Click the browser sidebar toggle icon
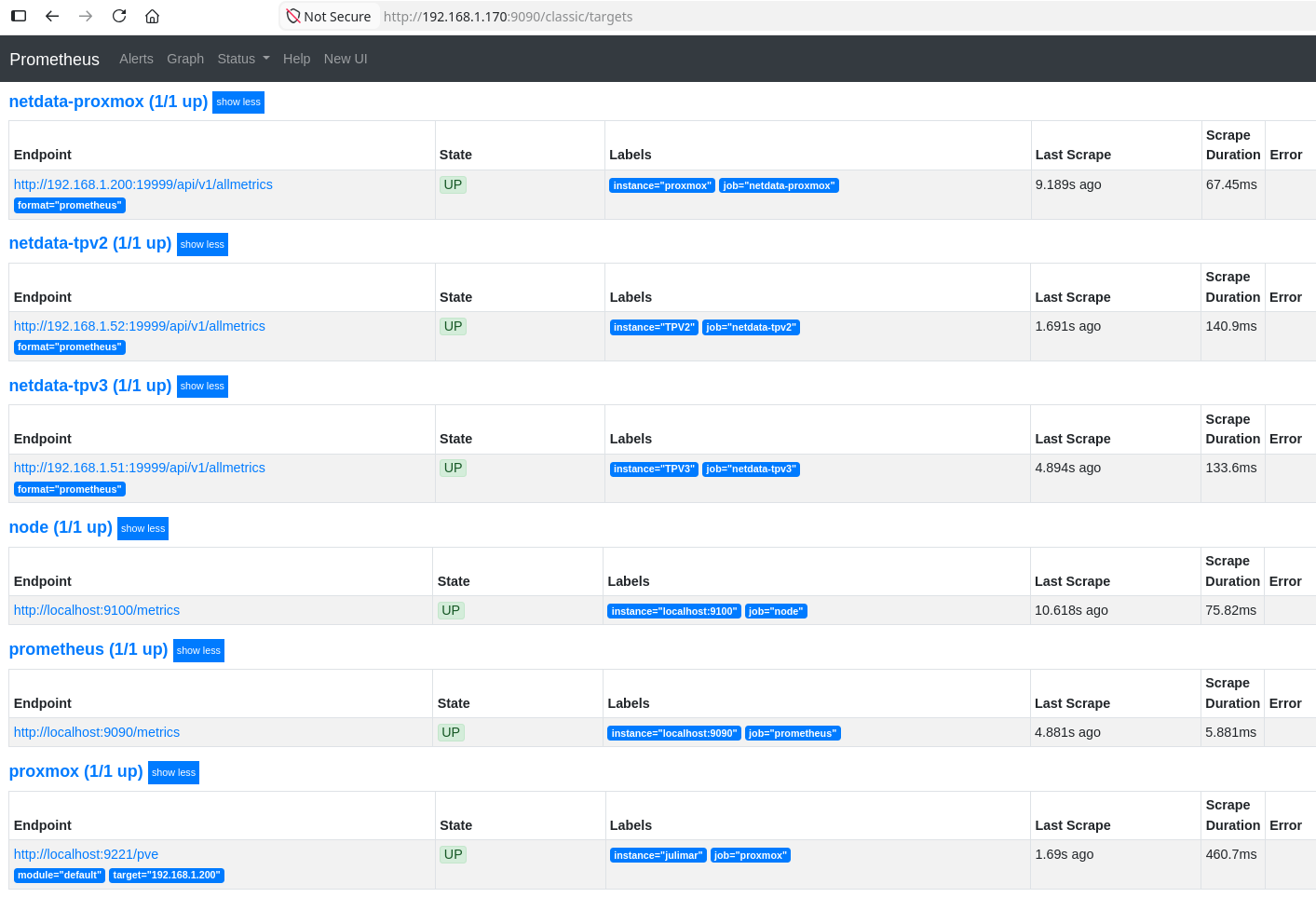1316x911 pixels. pyautogui.click(x=19, y=16)
